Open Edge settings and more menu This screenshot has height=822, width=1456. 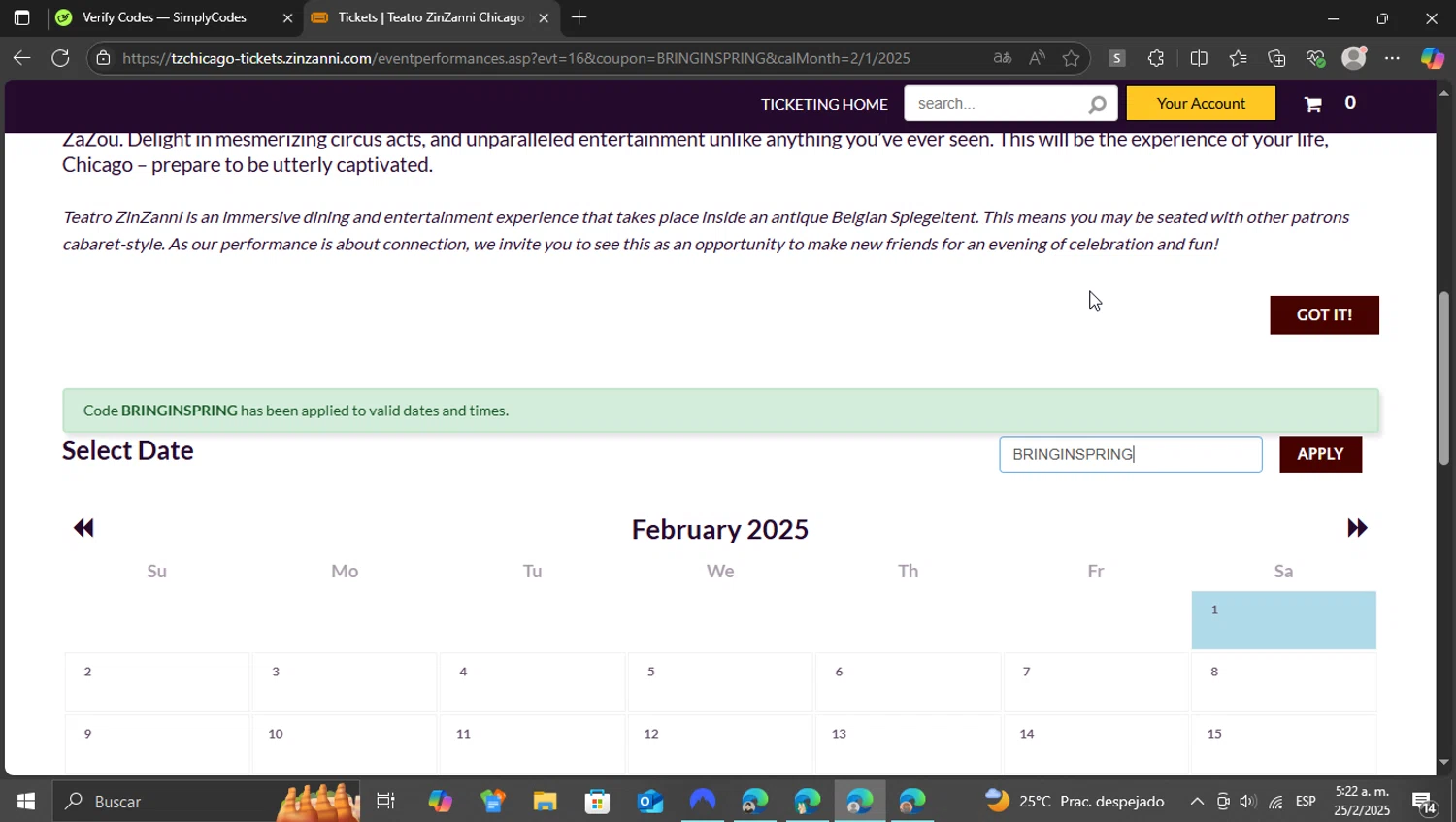[1393, 58]
